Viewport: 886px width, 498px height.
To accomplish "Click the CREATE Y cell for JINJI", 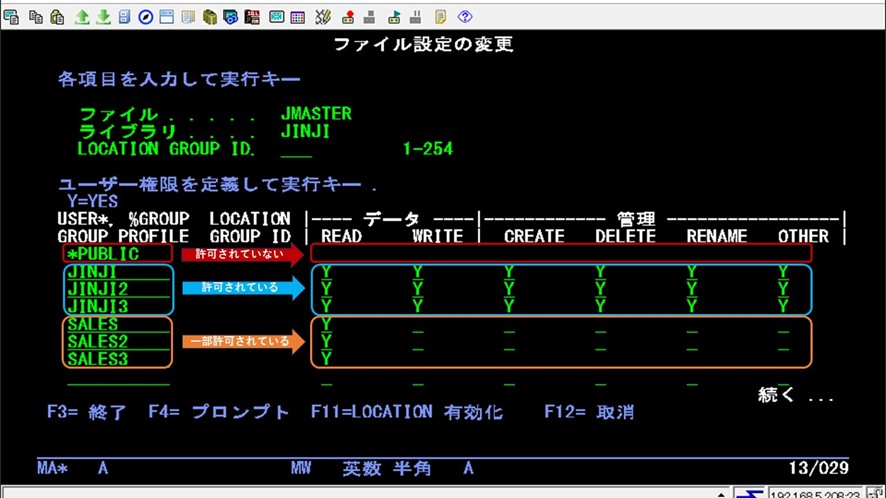I will (509, 272).
